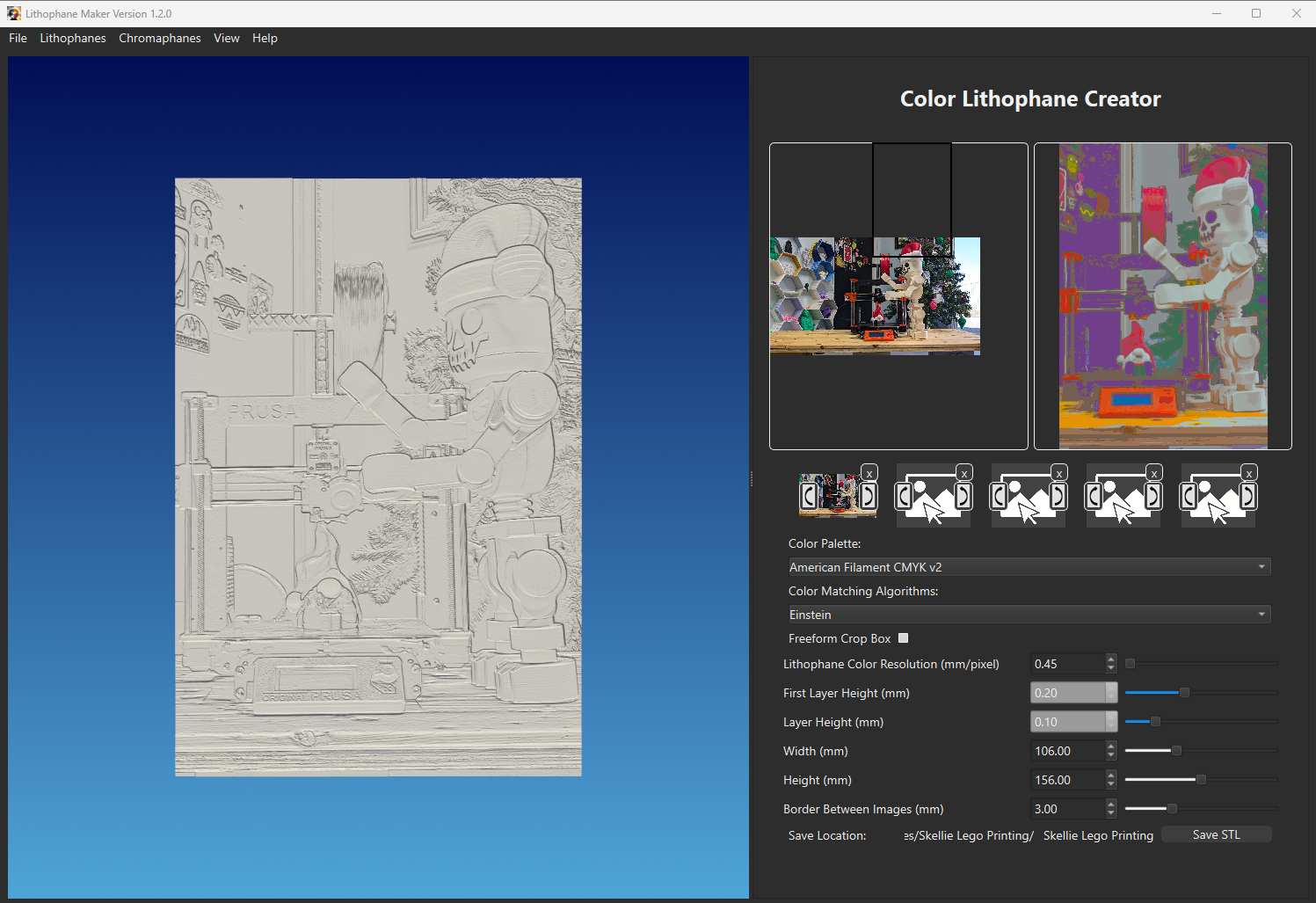
Task: Click the Width (mm) spinner arrows
Action: click(1111, 751)
